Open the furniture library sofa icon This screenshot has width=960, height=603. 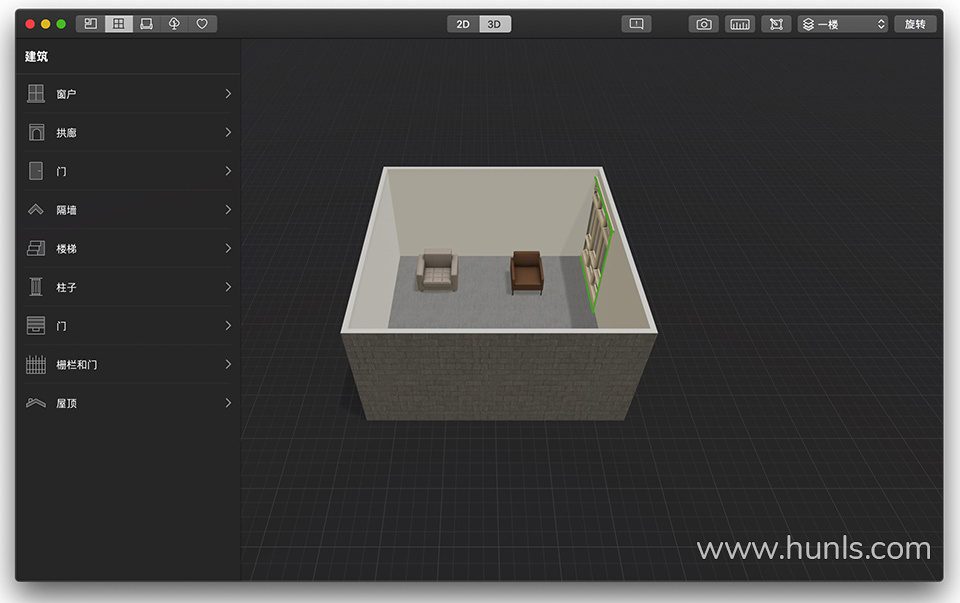pyautogui.click(x=146, y=24)
